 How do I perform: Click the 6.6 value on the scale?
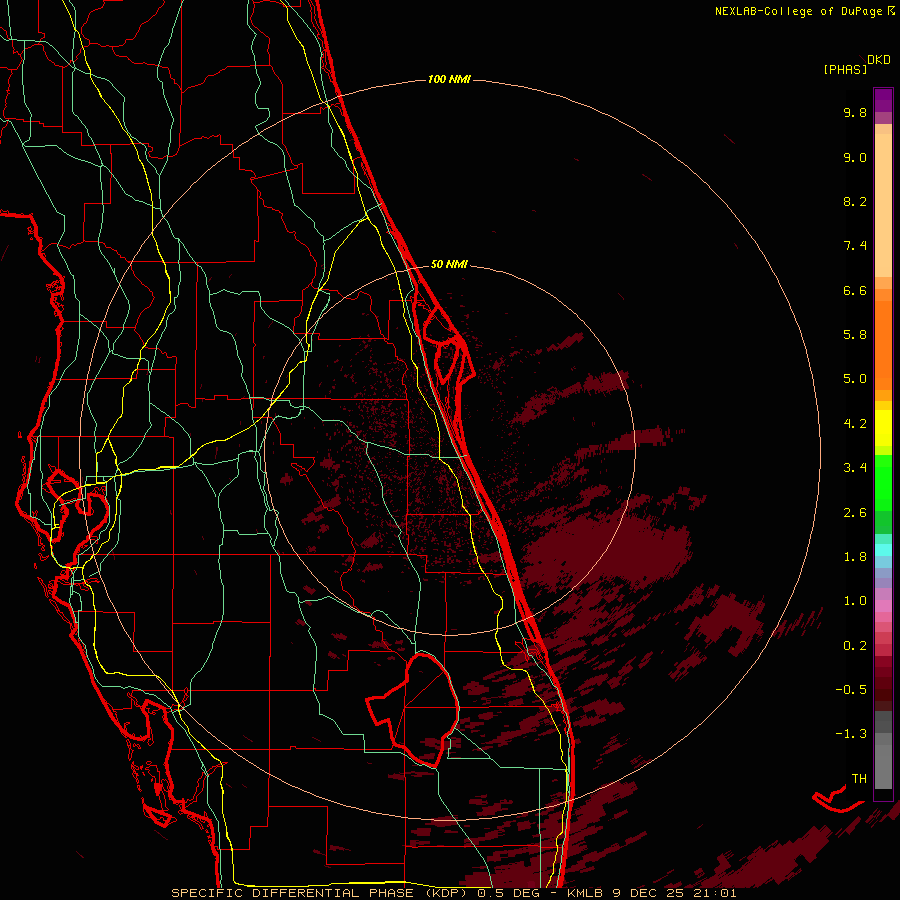855,290
